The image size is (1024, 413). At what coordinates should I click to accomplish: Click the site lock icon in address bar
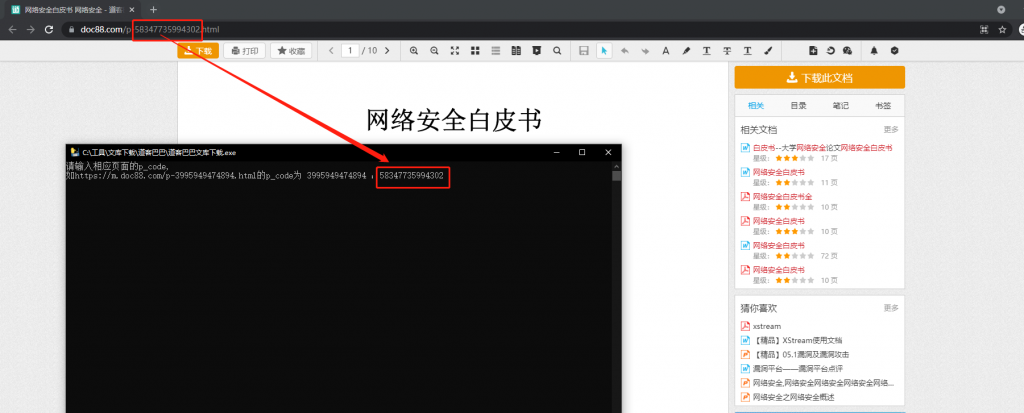coord(71,29)
